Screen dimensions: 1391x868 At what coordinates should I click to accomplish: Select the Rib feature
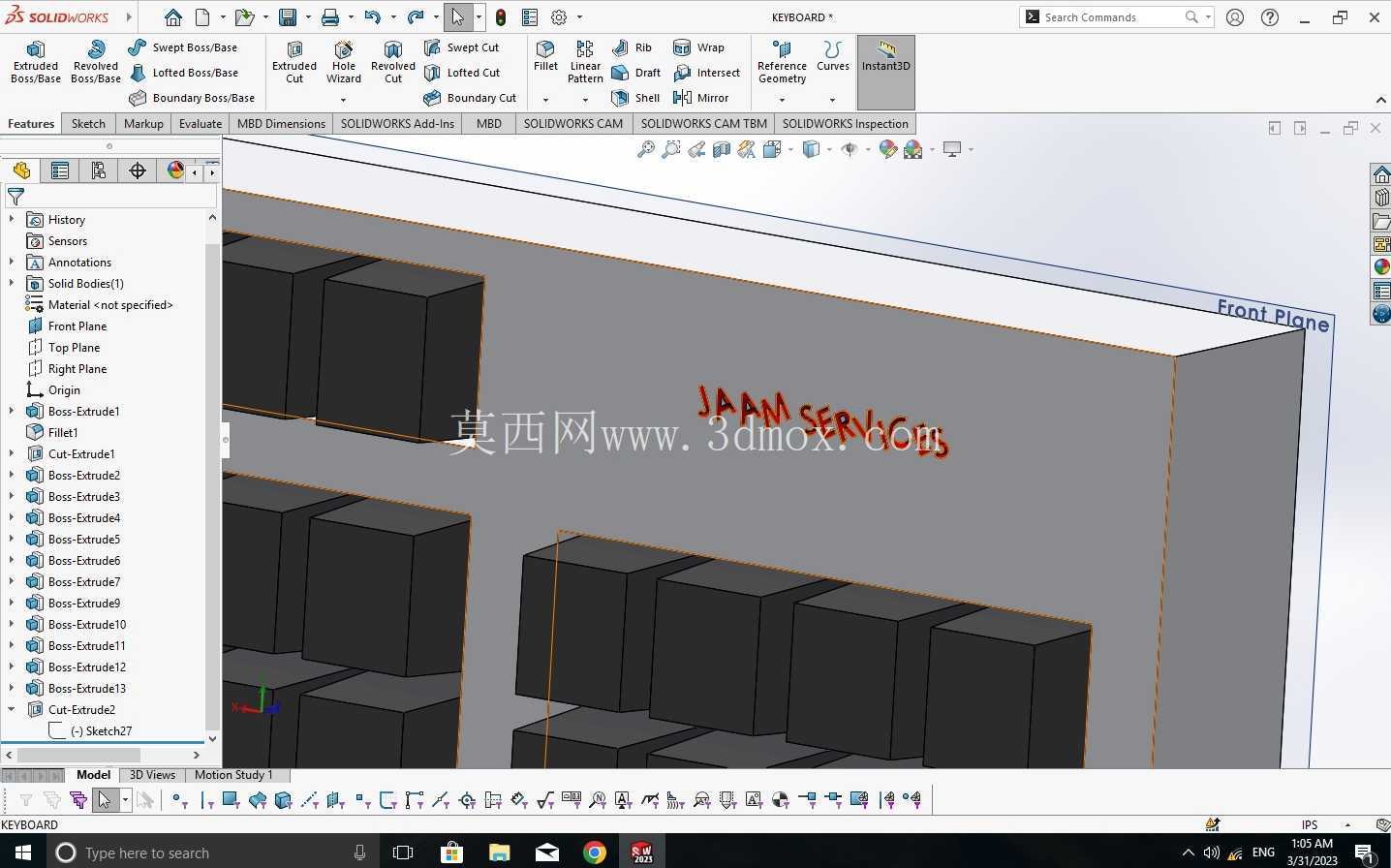[632, 47]
